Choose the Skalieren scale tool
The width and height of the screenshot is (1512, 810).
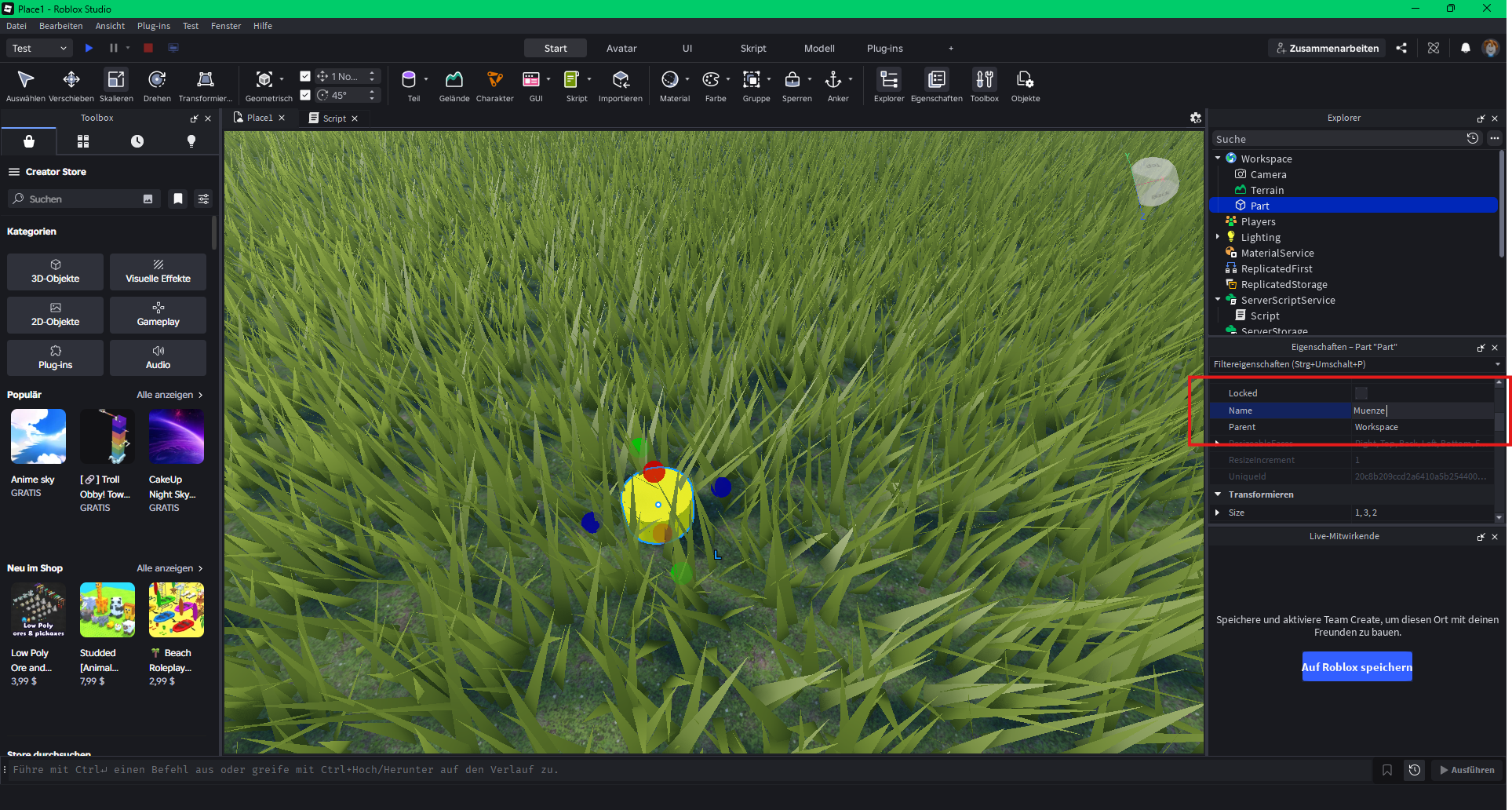116,86
